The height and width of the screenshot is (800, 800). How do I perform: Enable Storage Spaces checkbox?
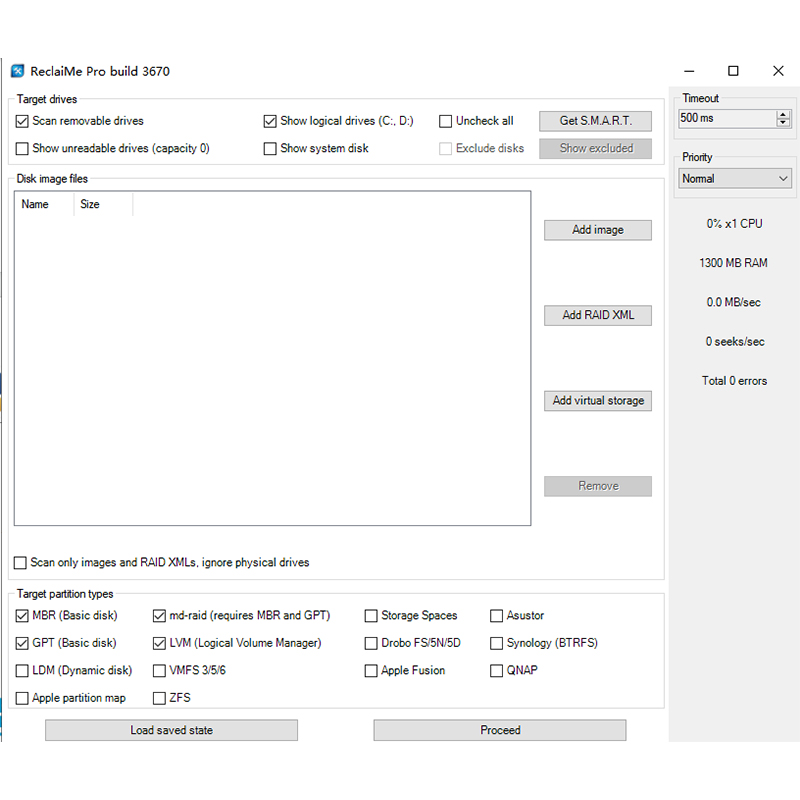[371, 616]
